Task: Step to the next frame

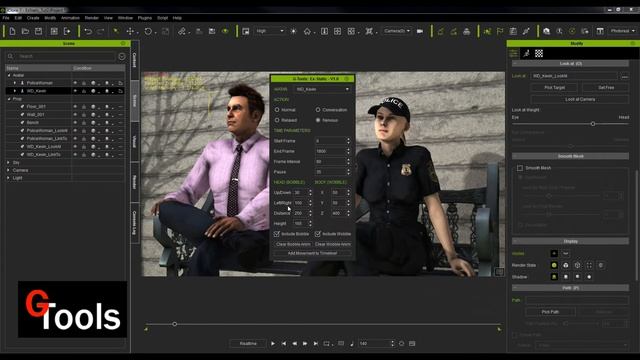Action: click(305, 344)
